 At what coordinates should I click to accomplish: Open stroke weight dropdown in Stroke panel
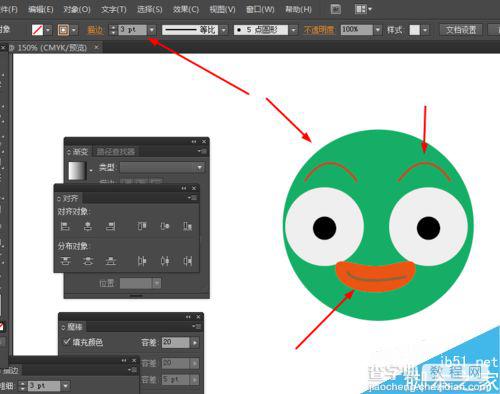66,386
